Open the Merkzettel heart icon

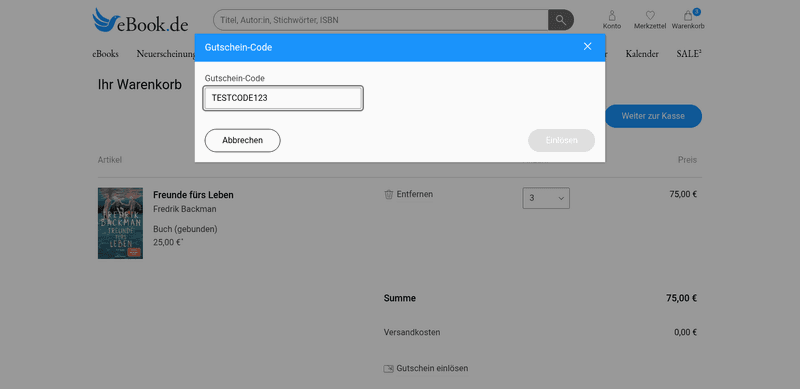click(x=650, y=20)
